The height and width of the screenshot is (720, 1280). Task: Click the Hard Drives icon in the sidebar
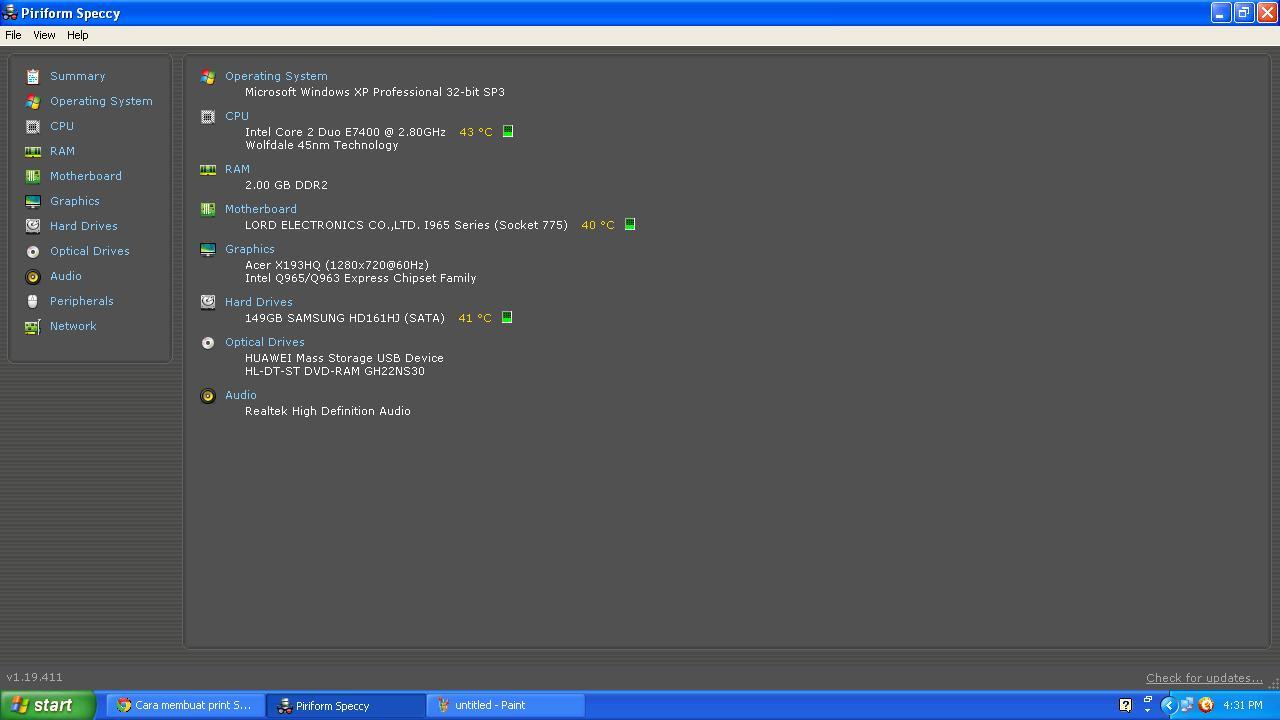(x=33, y=226)
